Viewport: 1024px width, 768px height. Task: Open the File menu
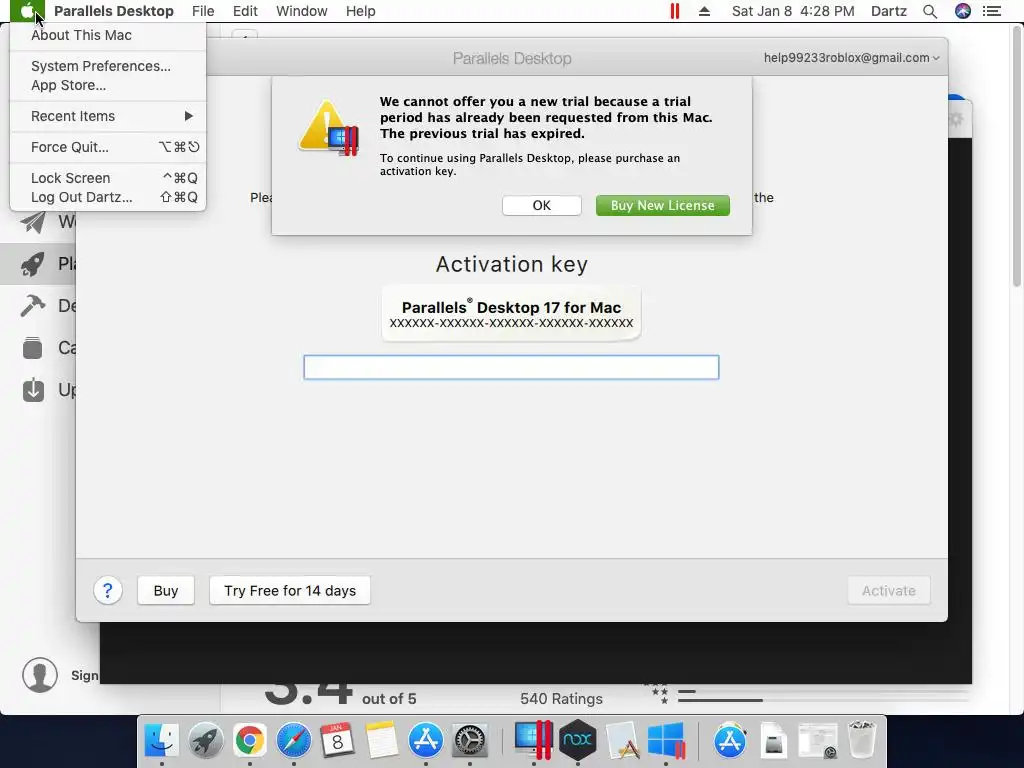tap(203, 11)
